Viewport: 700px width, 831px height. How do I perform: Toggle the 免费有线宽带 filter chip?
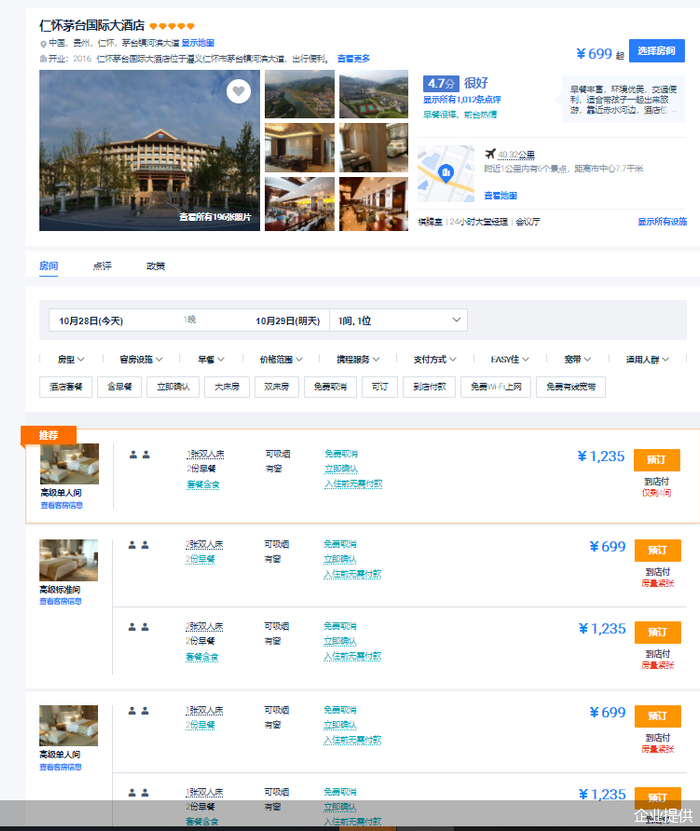pos(571,387)
